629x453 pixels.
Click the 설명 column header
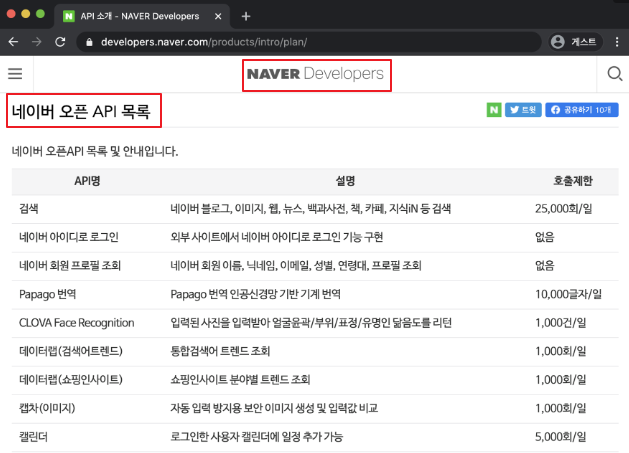[x=345, y=181]
